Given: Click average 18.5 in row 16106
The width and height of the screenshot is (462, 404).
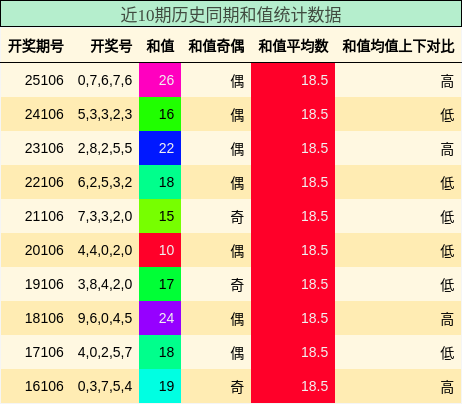Looking at the screenshot, I should pyautogui.click(x=315, y=386).
